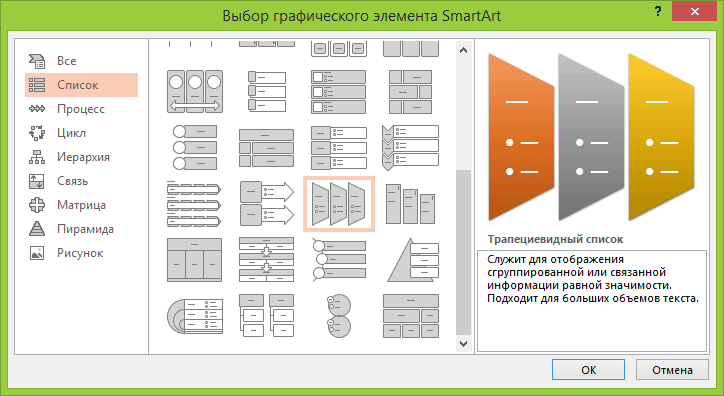Click the layout description text box
Screen dimensions: 724x396
(592, 300)
